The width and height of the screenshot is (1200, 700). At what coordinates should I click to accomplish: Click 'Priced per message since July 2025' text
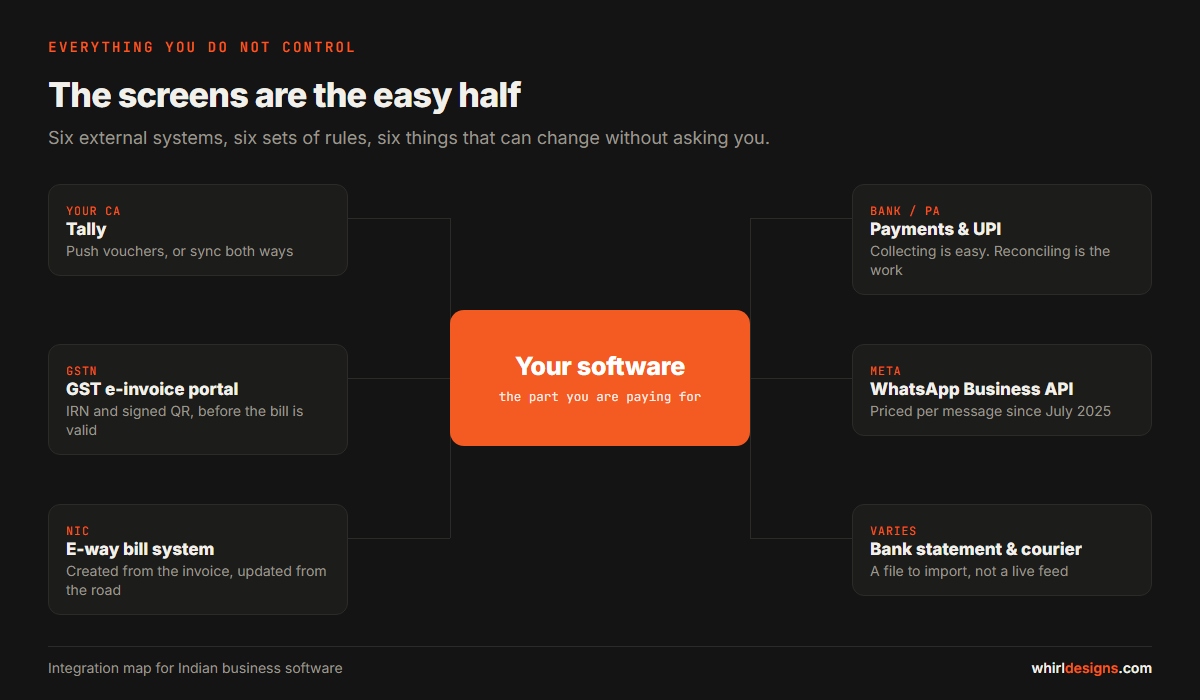point(990,411)
